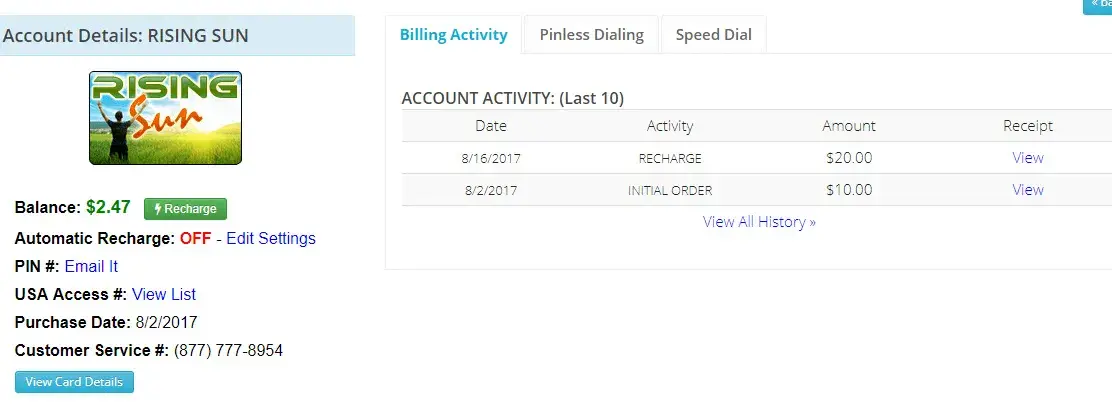
Task: Open the Pinless Dialing tab
Action: click(591, 35)
